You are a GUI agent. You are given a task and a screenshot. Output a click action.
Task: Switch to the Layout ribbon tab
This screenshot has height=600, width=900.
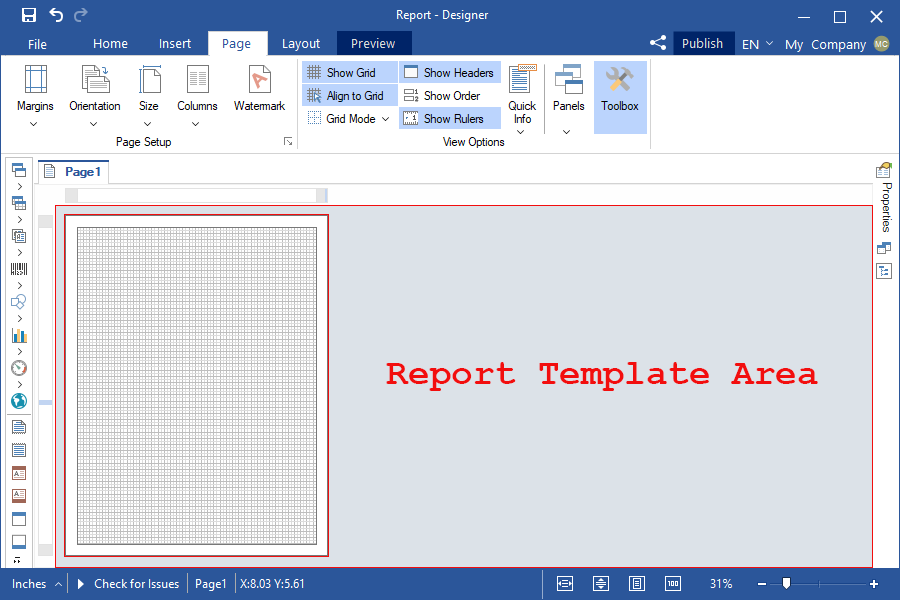[301, 44]
